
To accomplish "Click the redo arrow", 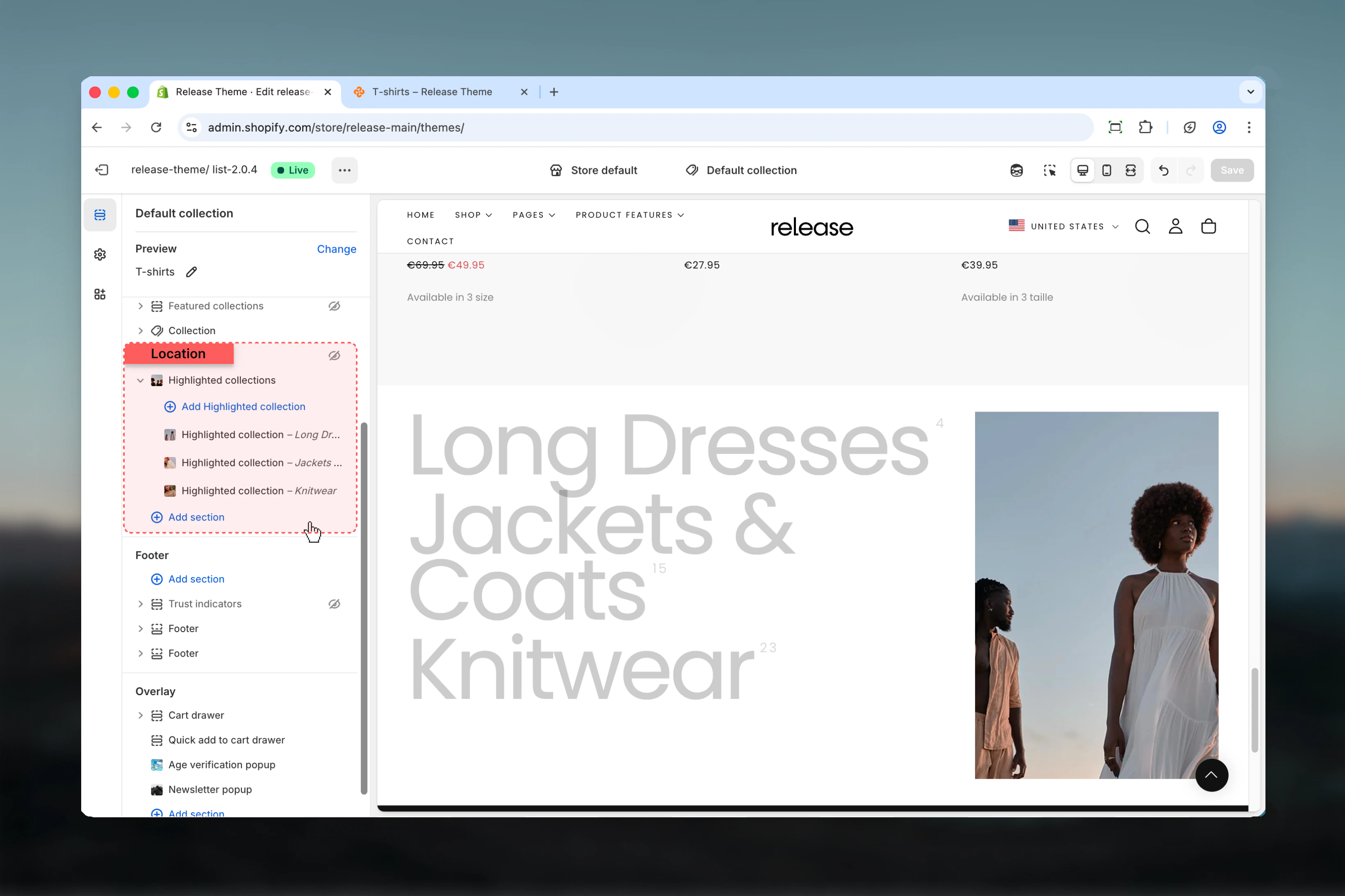I will (x=1191, y=170).
